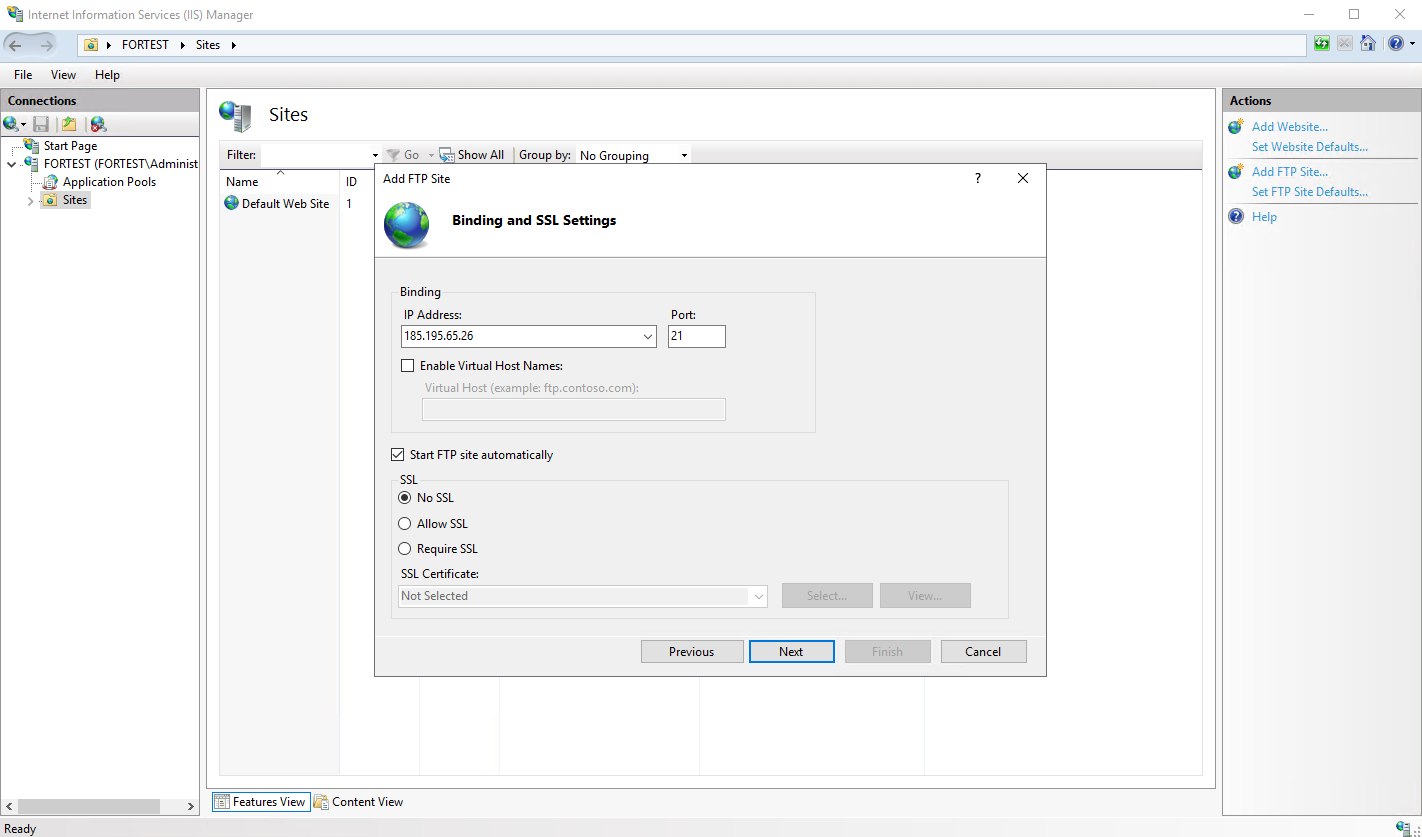Enable Virtual Host Names checkbox

pyautogui.click(x=407, y=366)
